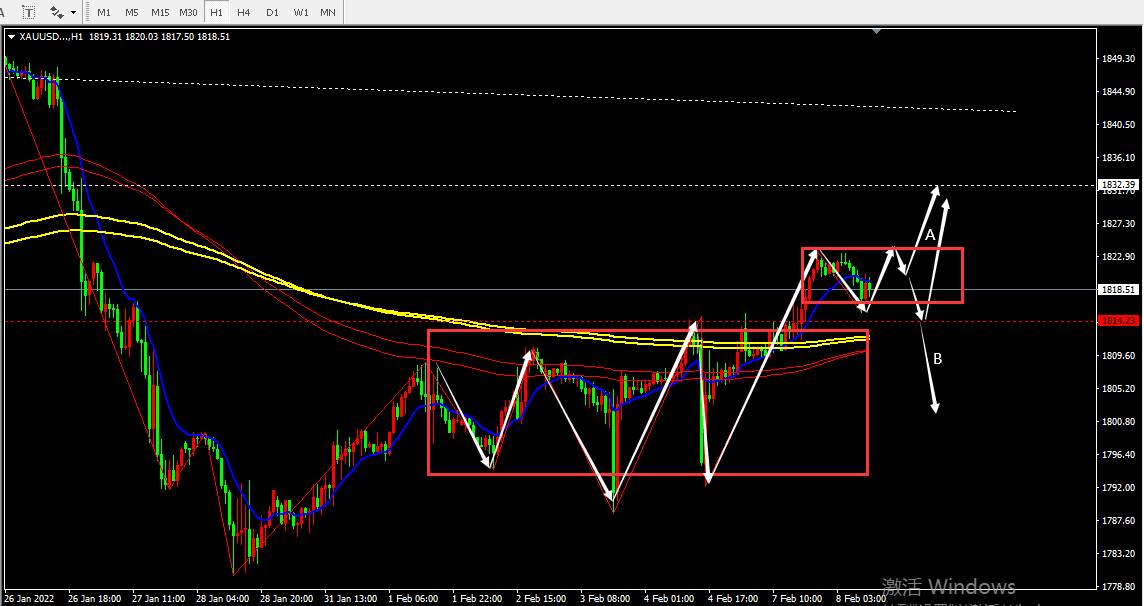1144x606 pixels.
Task: Switch chart to D1 daily timeframe
Action: click(272, 12)
